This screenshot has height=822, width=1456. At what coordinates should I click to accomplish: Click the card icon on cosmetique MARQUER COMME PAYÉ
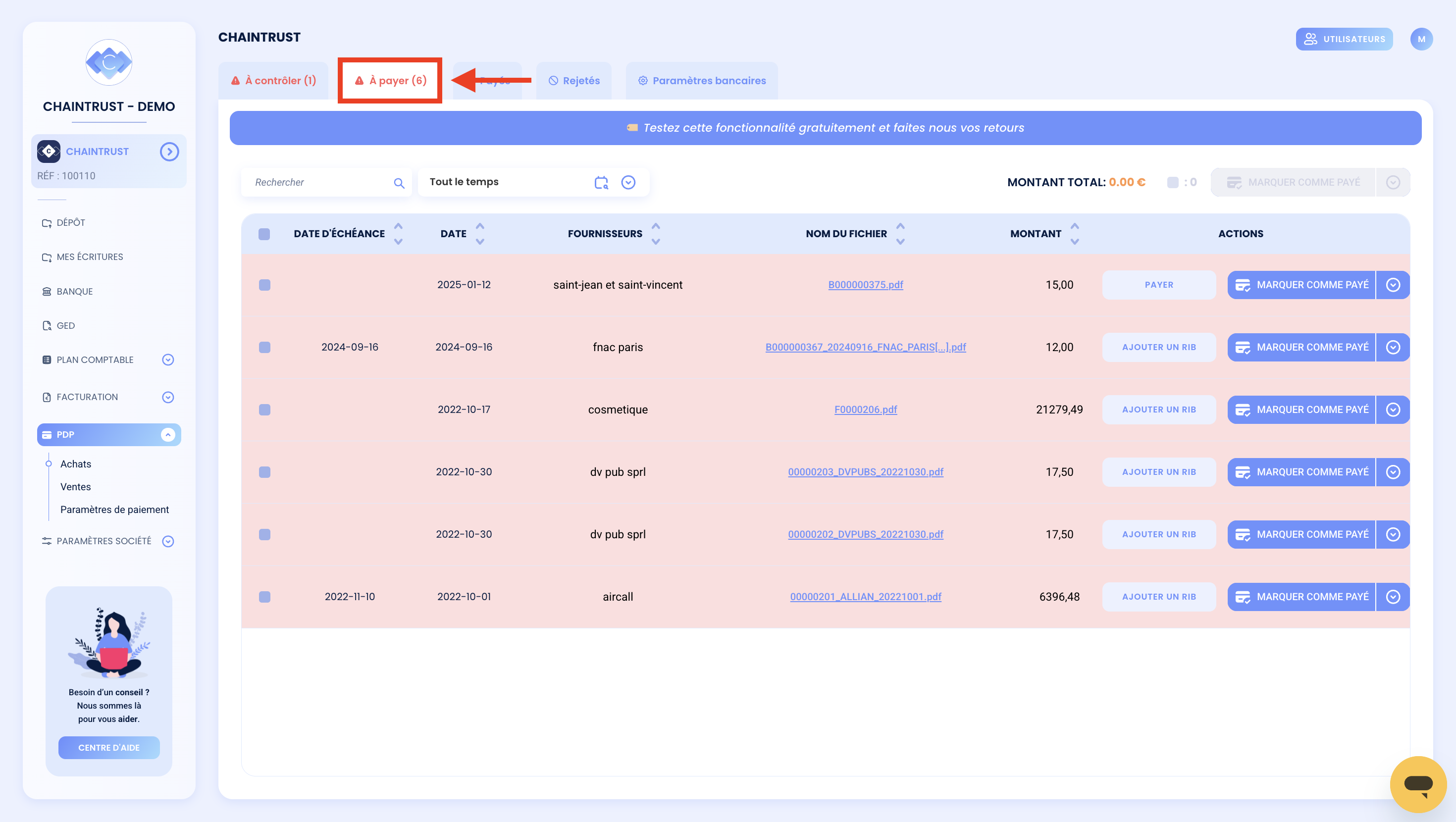coord(1243,410)
